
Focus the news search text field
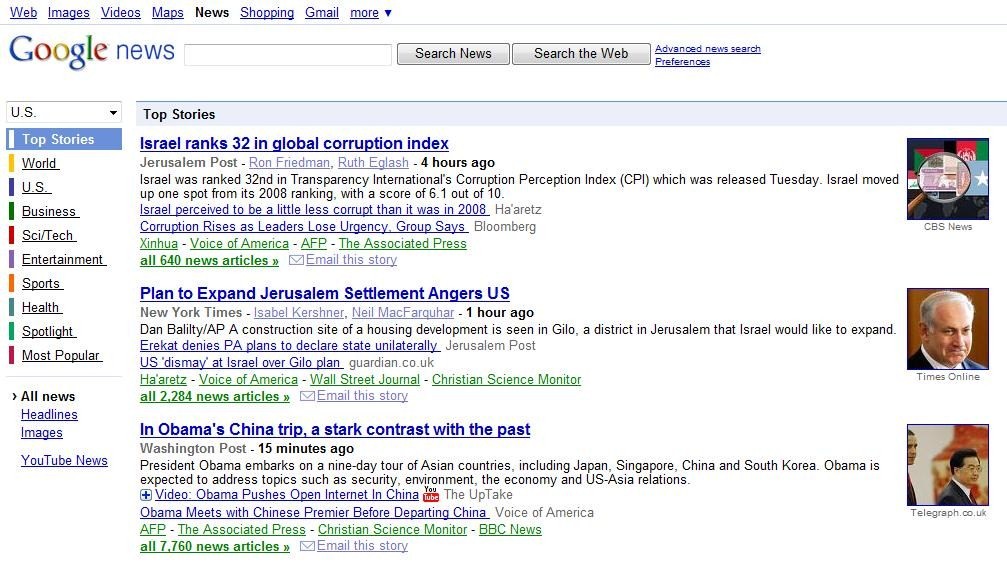(x=288, y=55)
